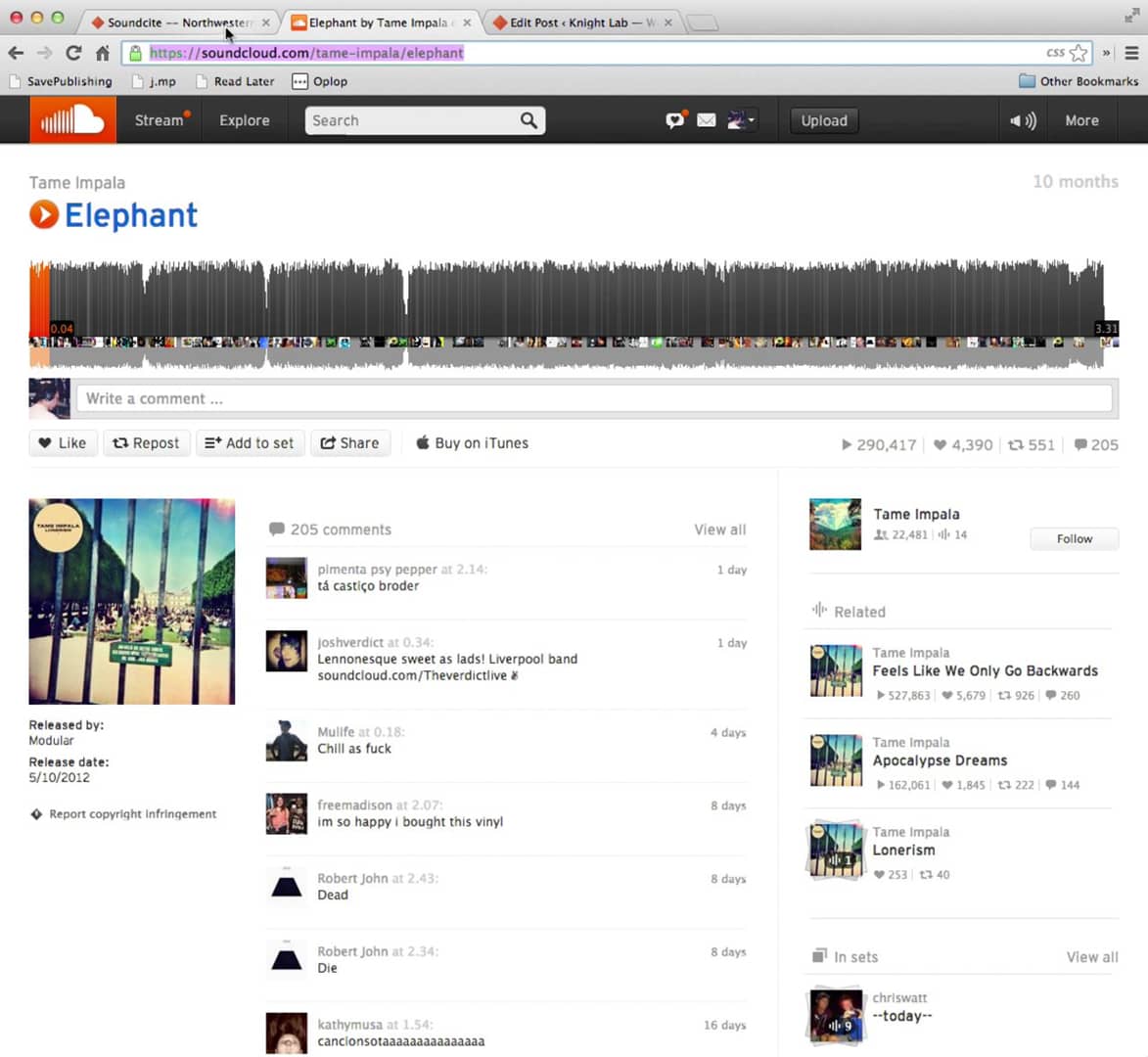
Task: Click freemadison commenter avatar
Action: (x=287, y=813)
